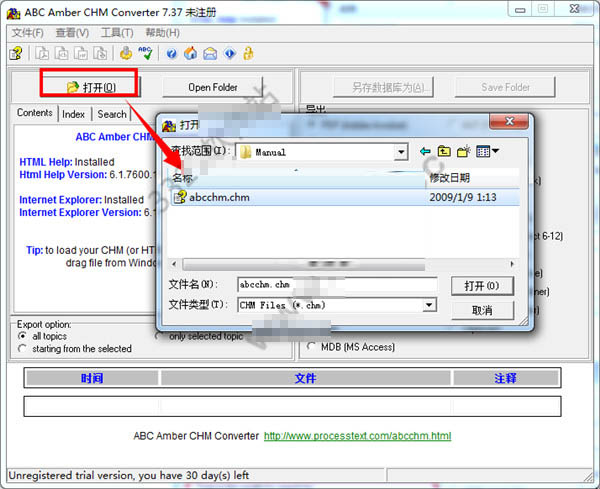Screen dimensions: 600x489
Task: Switch to the Index tab
Action: pos(73,114)
